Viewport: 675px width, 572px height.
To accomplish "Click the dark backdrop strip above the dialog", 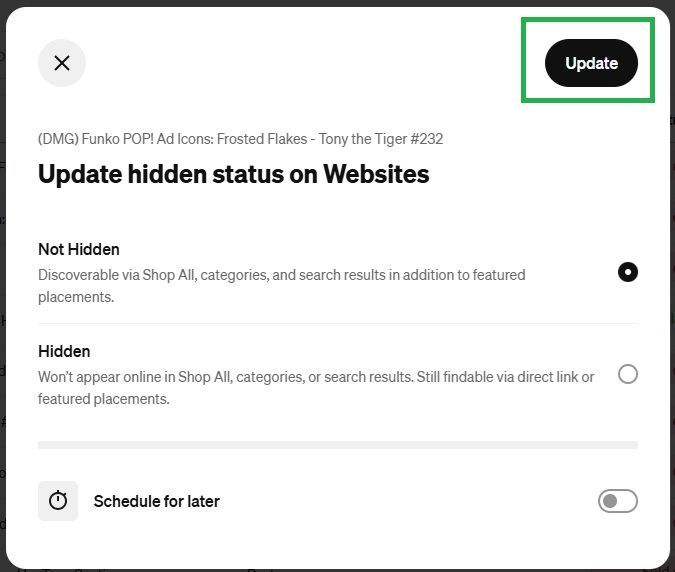I will click(338, 3).
